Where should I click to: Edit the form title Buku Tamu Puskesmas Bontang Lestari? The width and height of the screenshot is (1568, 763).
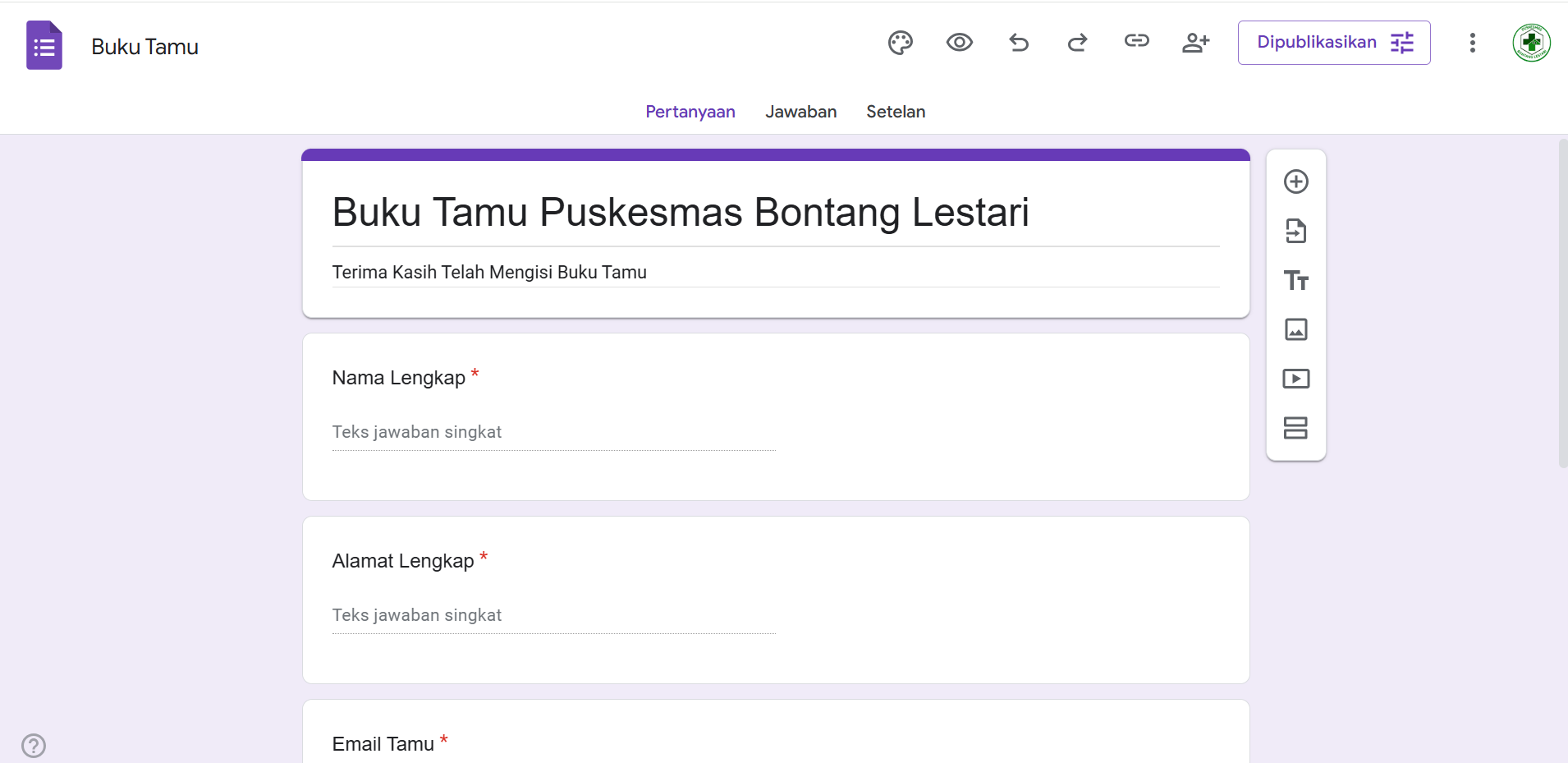tap(776, 212)
